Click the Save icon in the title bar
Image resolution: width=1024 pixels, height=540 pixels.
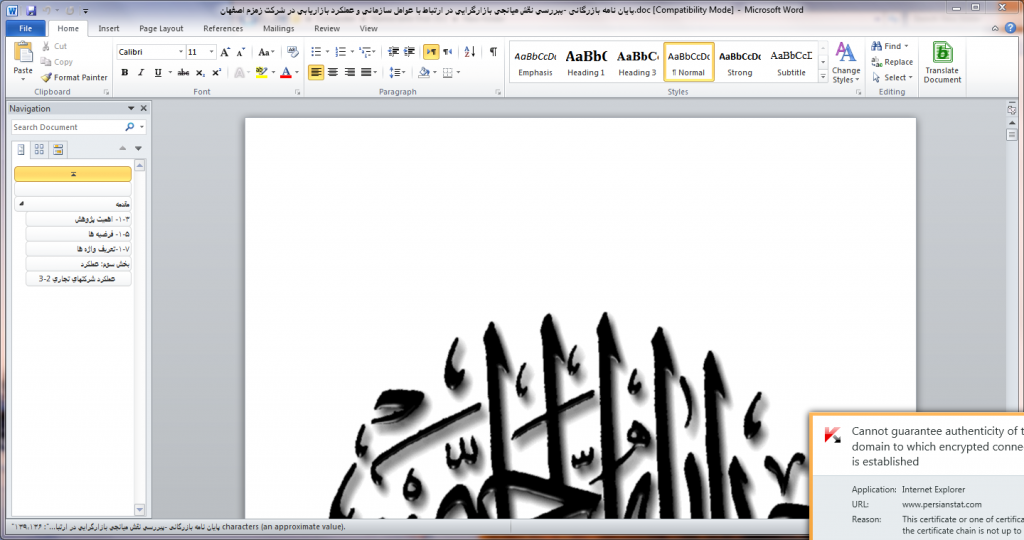(32, 9)
